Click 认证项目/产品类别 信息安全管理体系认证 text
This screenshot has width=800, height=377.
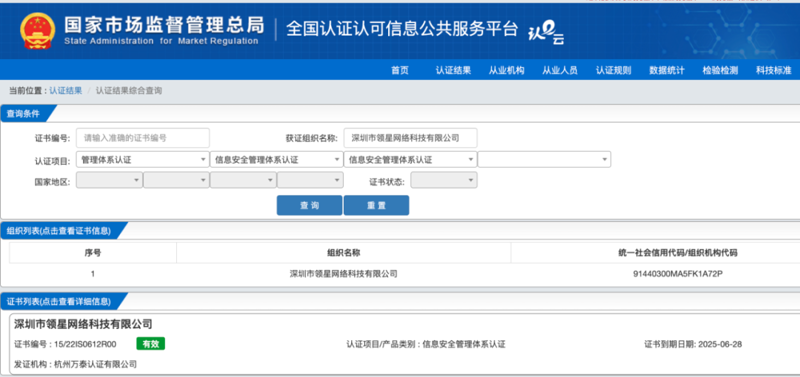[x=426, y=344]
